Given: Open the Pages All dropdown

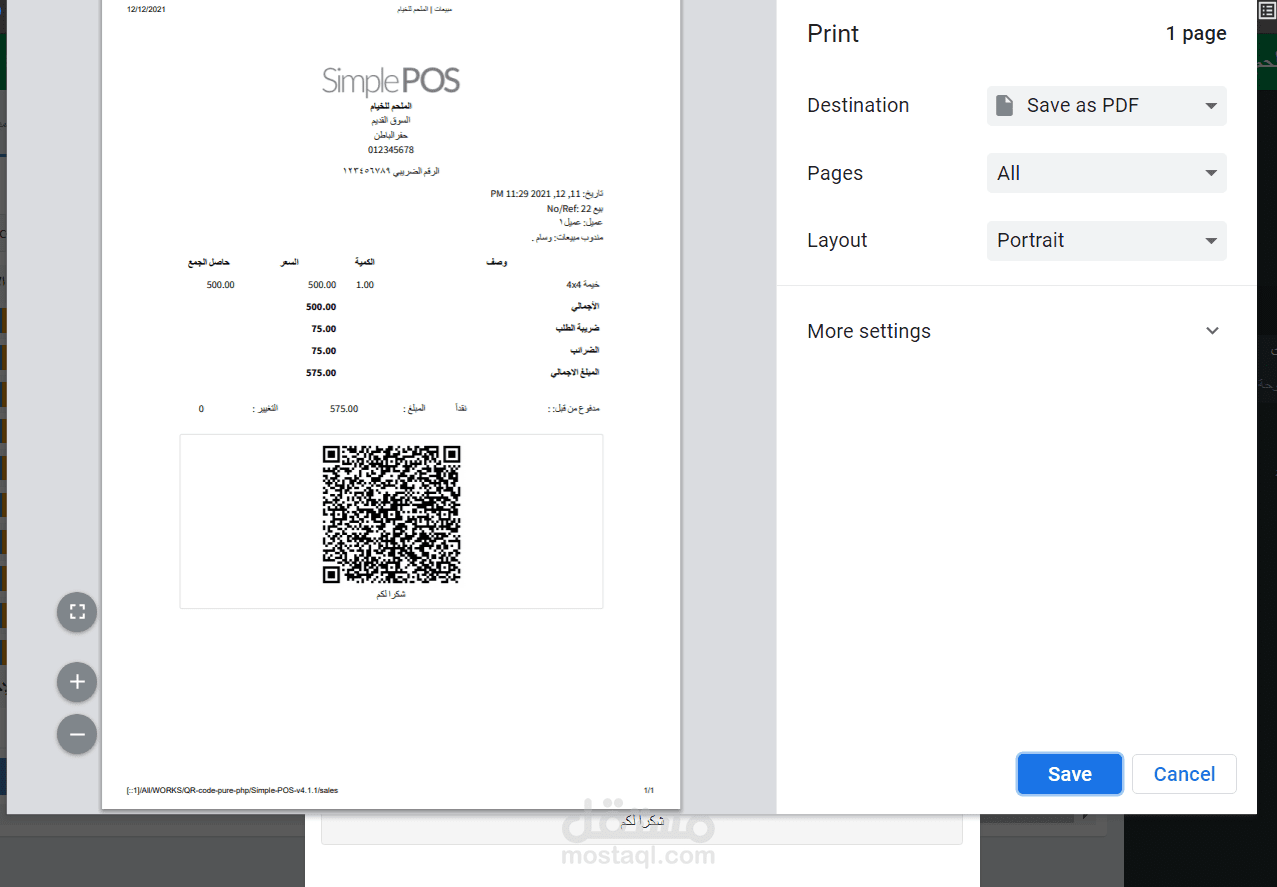Looking at the screenshot, I should coord(1106,173).
